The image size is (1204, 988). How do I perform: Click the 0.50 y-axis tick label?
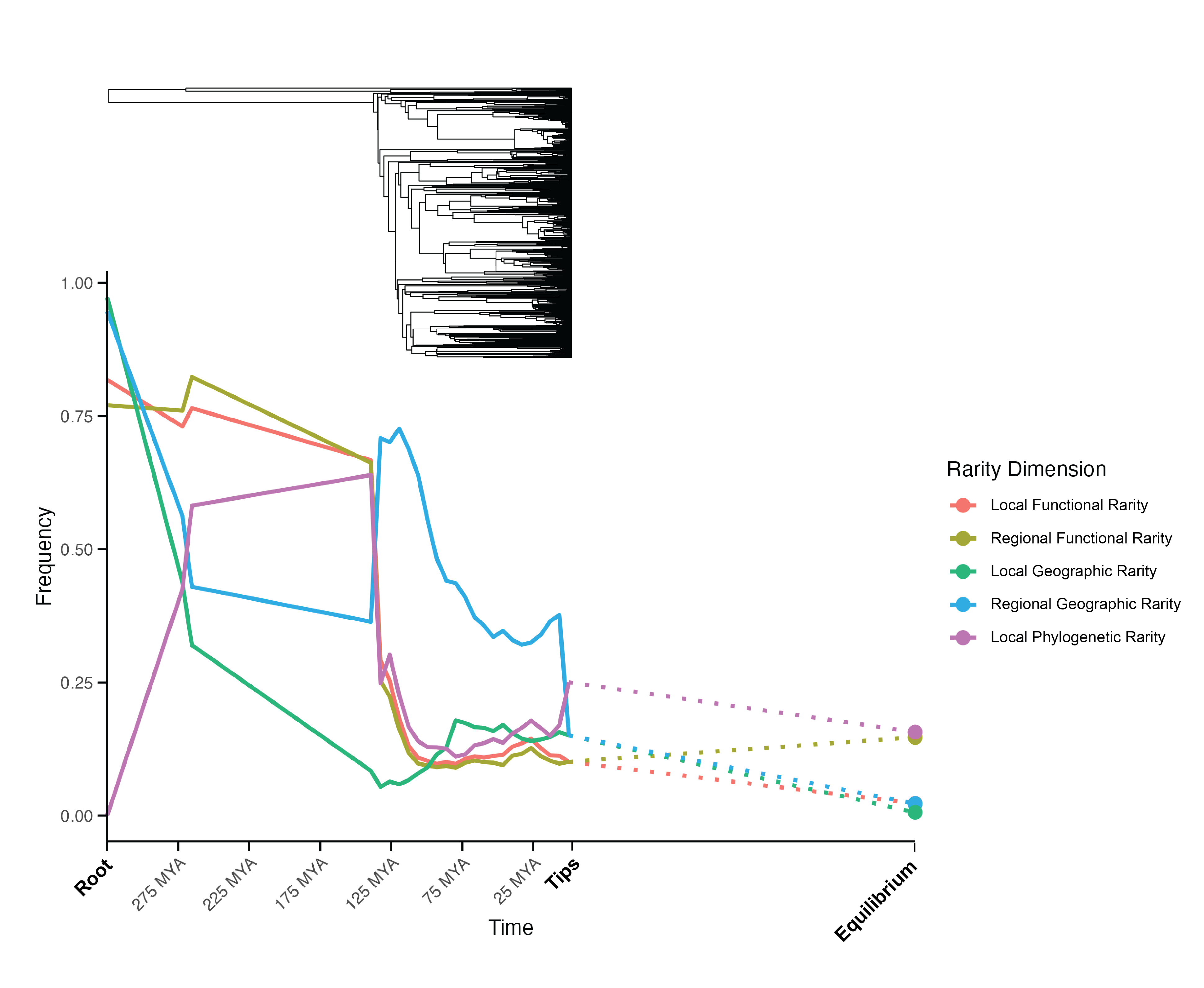tap(76, 550)
